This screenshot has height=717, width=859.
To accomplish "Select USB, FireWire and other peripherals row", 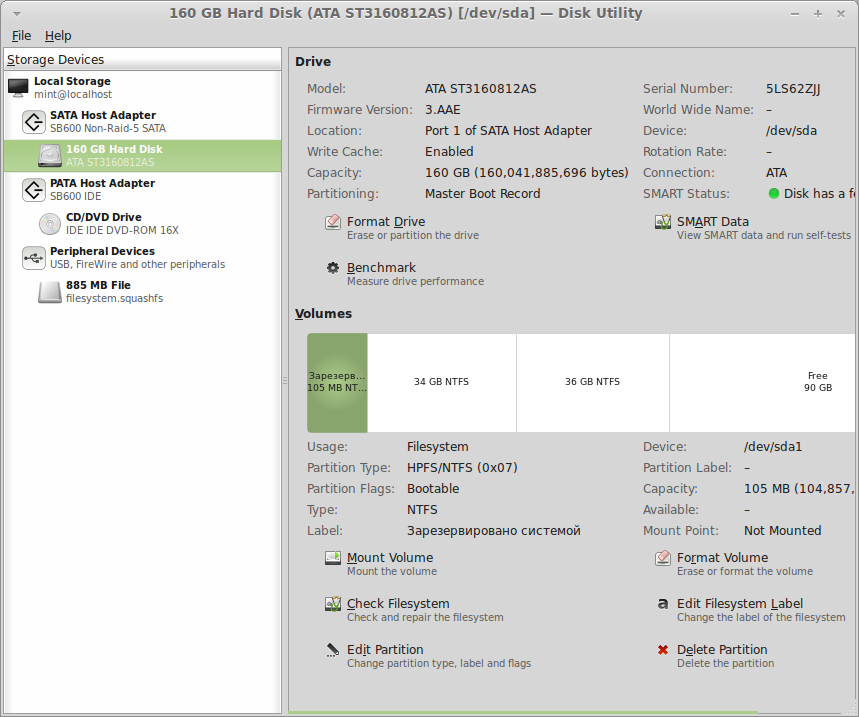I will coord(142,257).
